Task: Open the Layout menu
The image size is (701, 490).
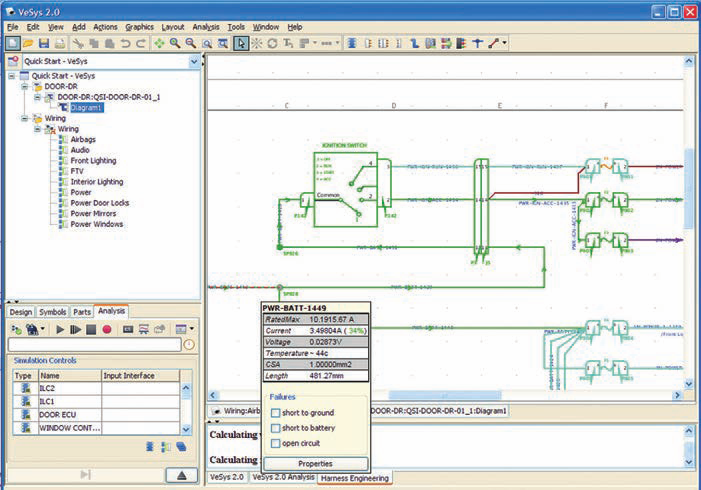Action: click(173, 27)
